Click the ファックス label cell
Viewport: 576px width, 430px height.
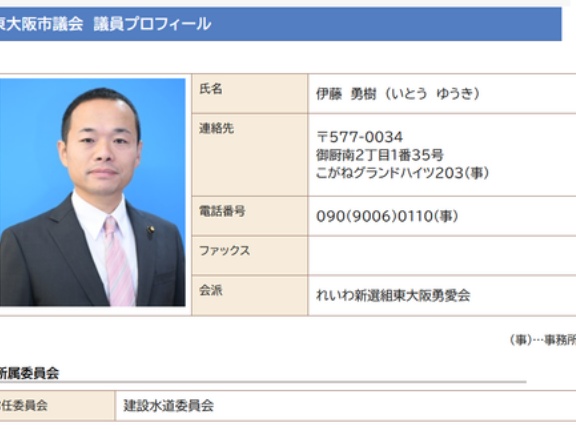tap(250, 256)
